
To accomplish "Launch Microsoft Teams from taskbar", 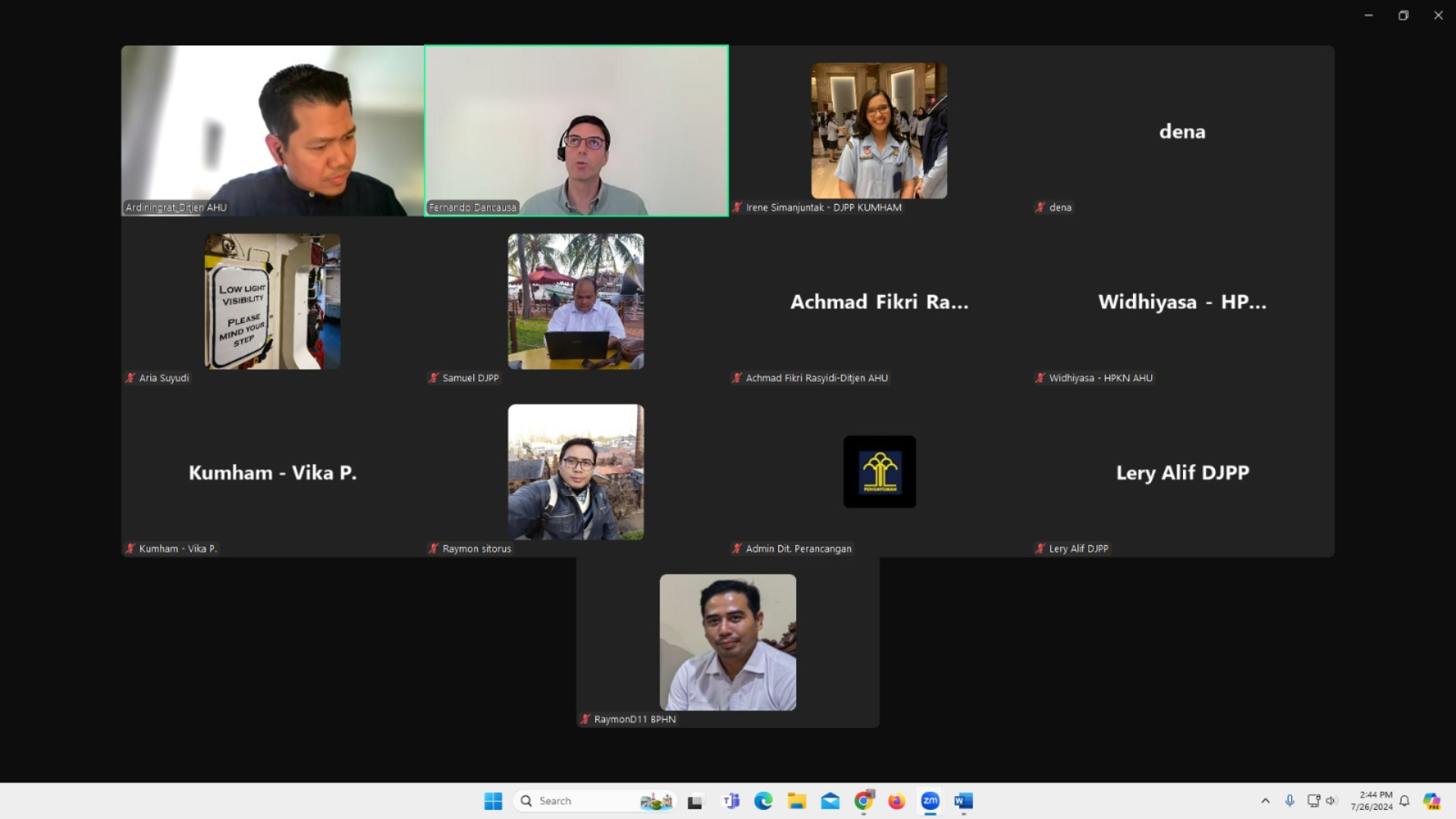I will click(x=731, y=801).
